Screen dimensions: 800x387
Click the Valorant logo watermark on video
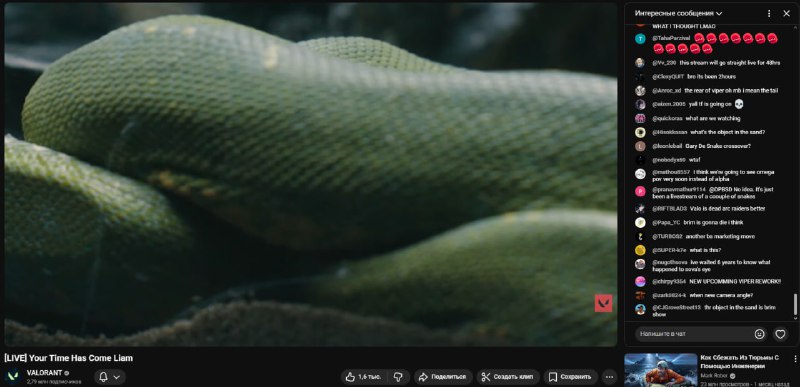coord(603,303)
